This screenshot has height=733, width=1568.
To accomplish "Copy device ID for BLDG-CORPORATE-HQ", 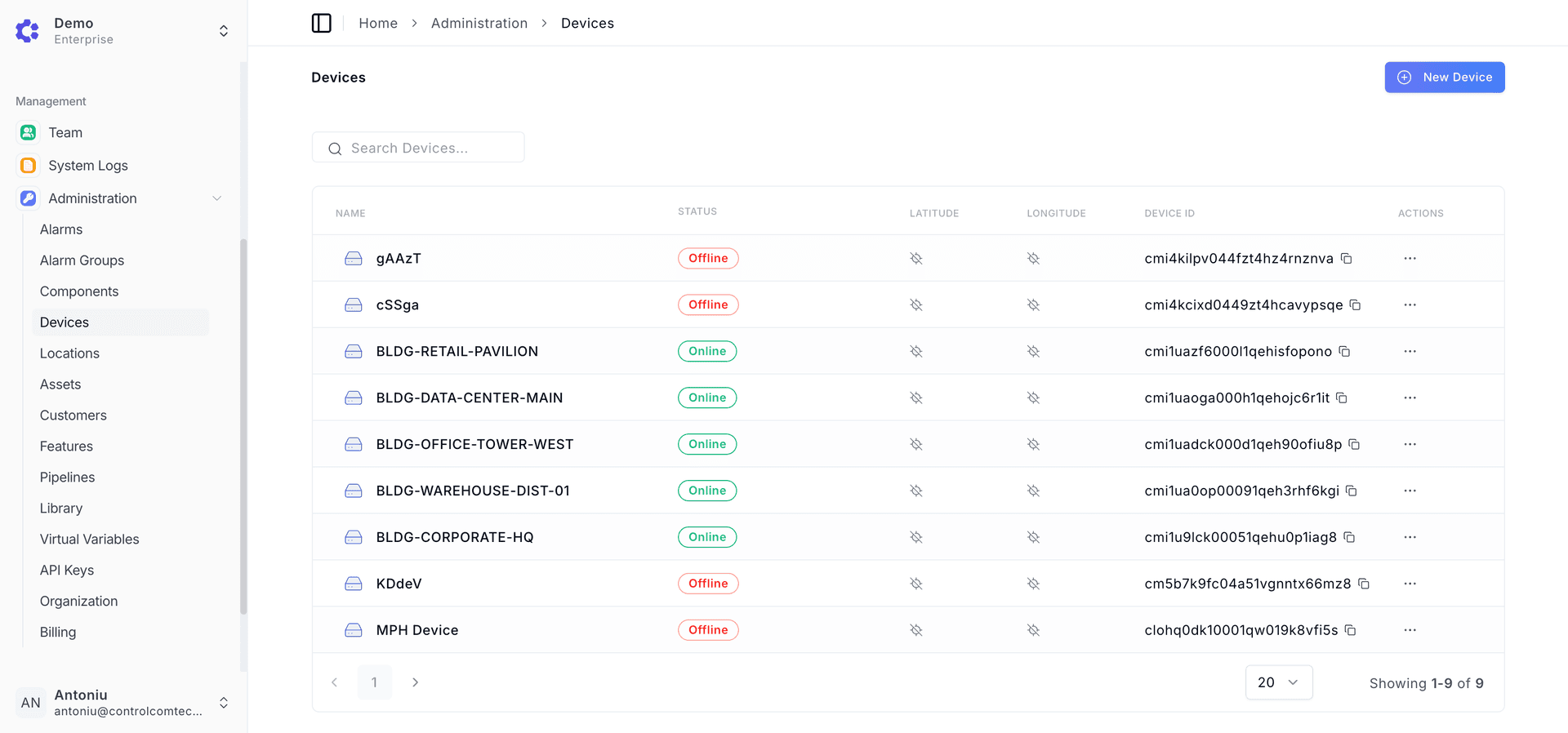I will click(x=1350, y=538).
